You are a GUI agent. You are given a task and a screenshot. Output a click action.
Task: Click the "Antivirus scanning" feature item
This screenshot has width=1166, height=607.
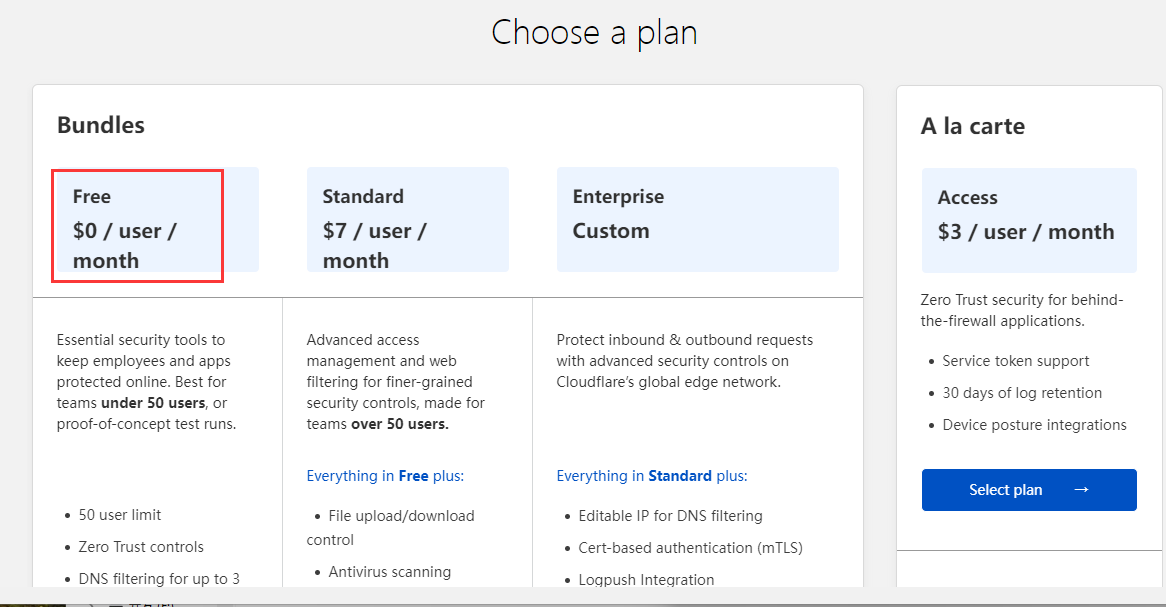389,572
